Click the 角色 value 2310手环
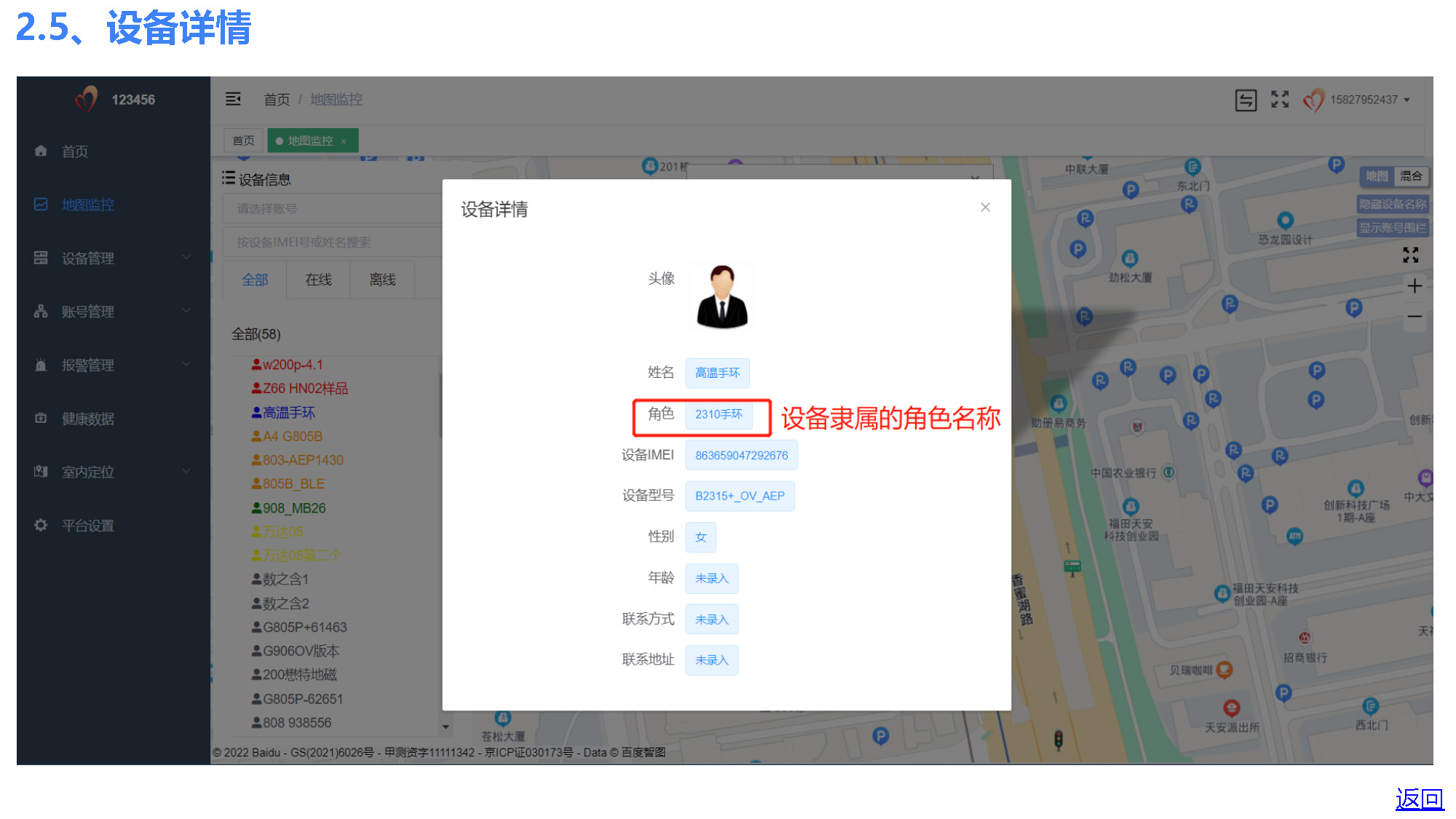The width and height of the screenshot is (1456, 819). coord(719,414)
